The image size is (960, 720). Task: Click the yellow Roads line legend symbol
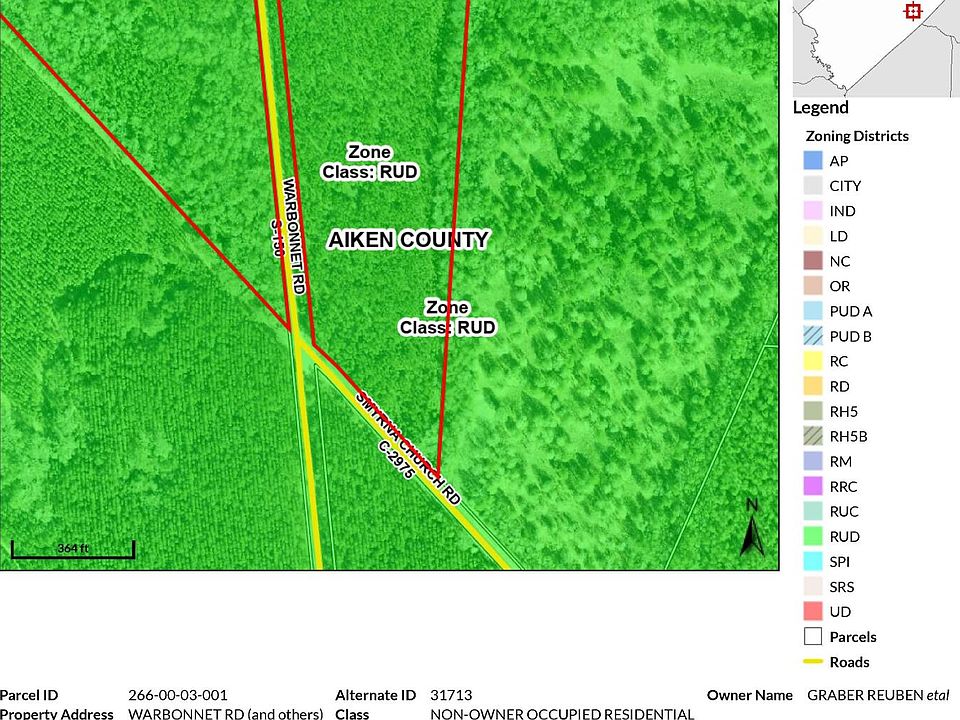812,662
